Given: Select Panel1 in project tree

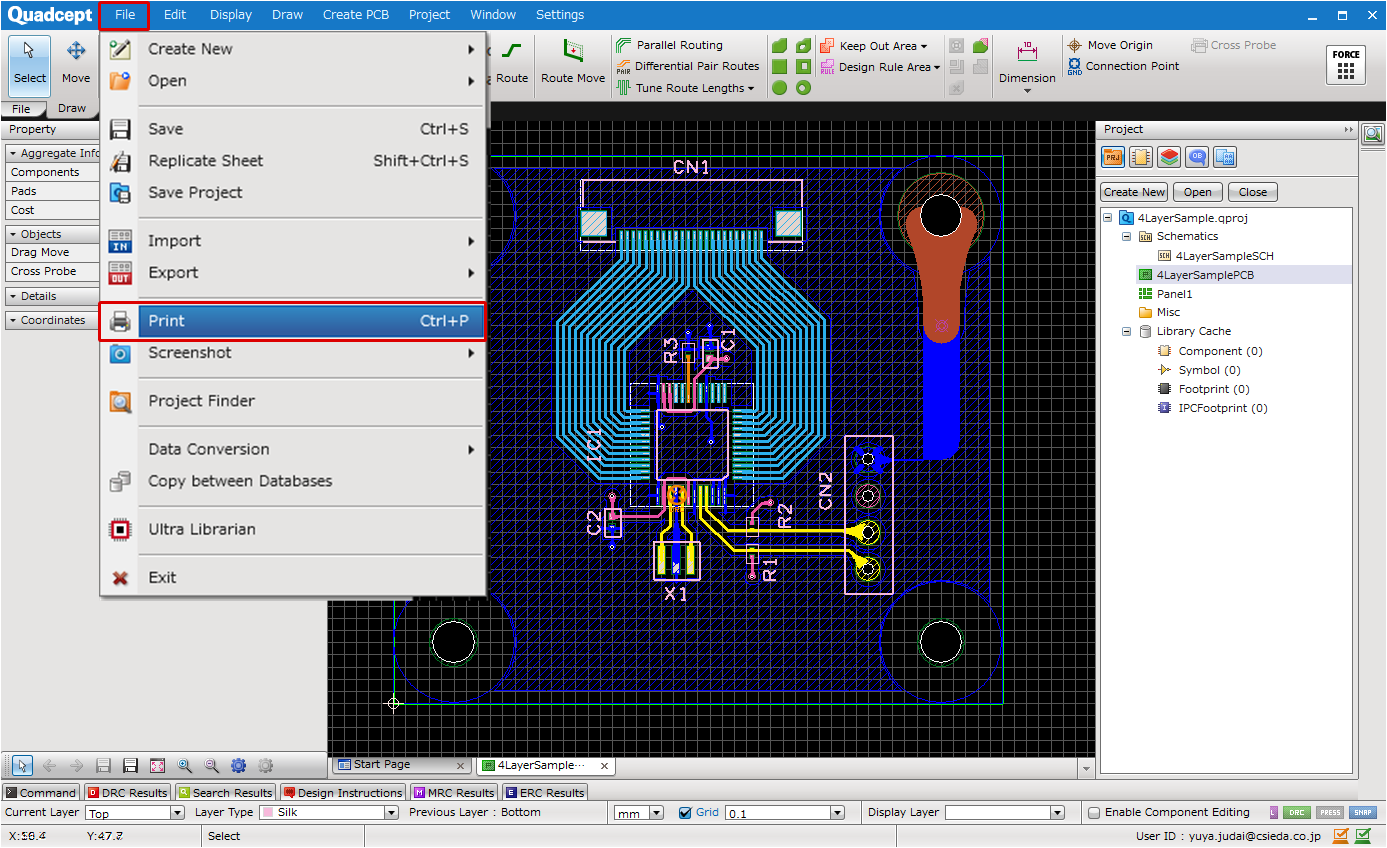Looking at the screenshot, I should click(x=1174, y=294).
